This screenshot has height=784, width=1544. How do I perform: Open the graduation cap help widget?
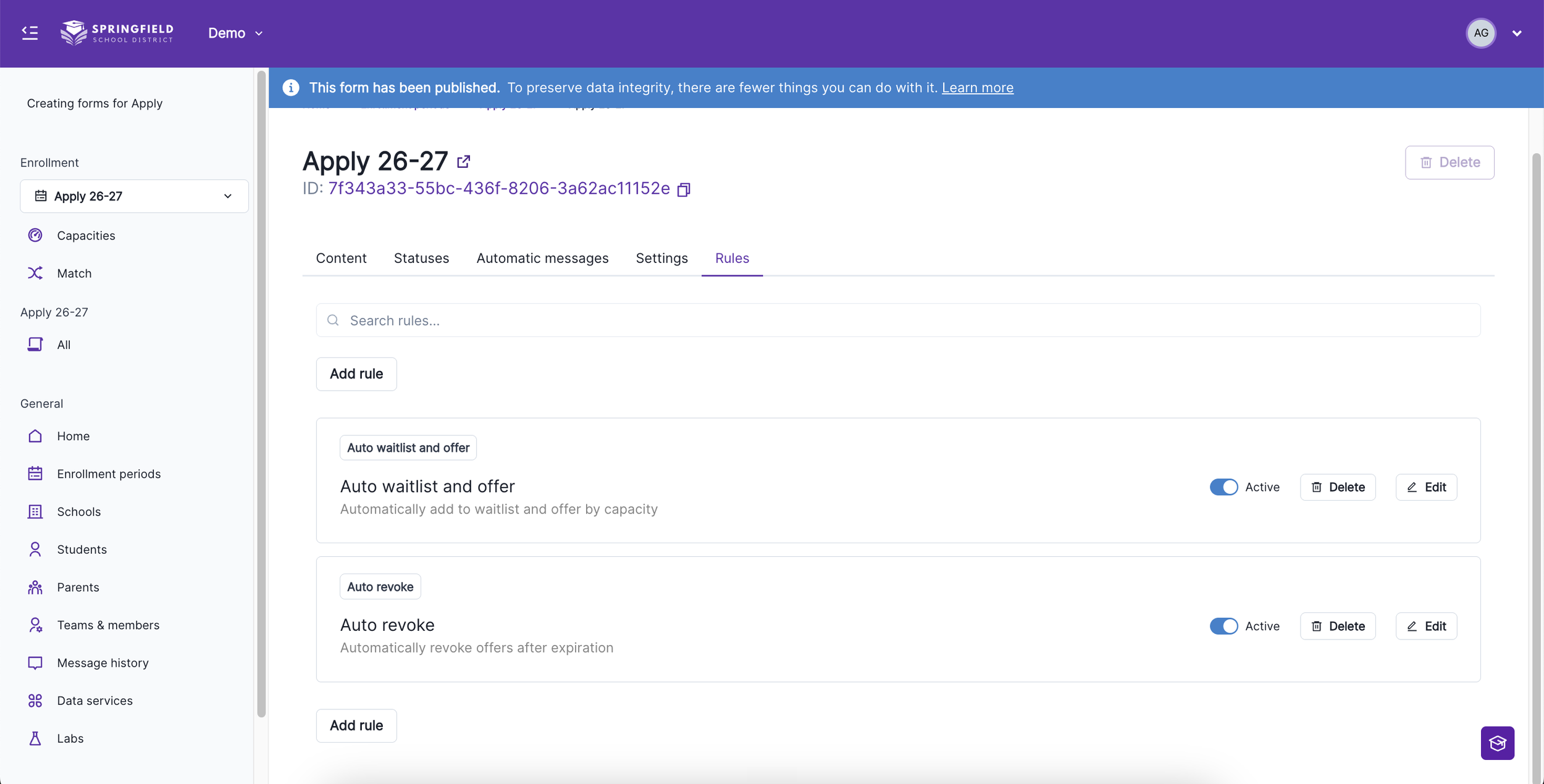(1497, 743)
